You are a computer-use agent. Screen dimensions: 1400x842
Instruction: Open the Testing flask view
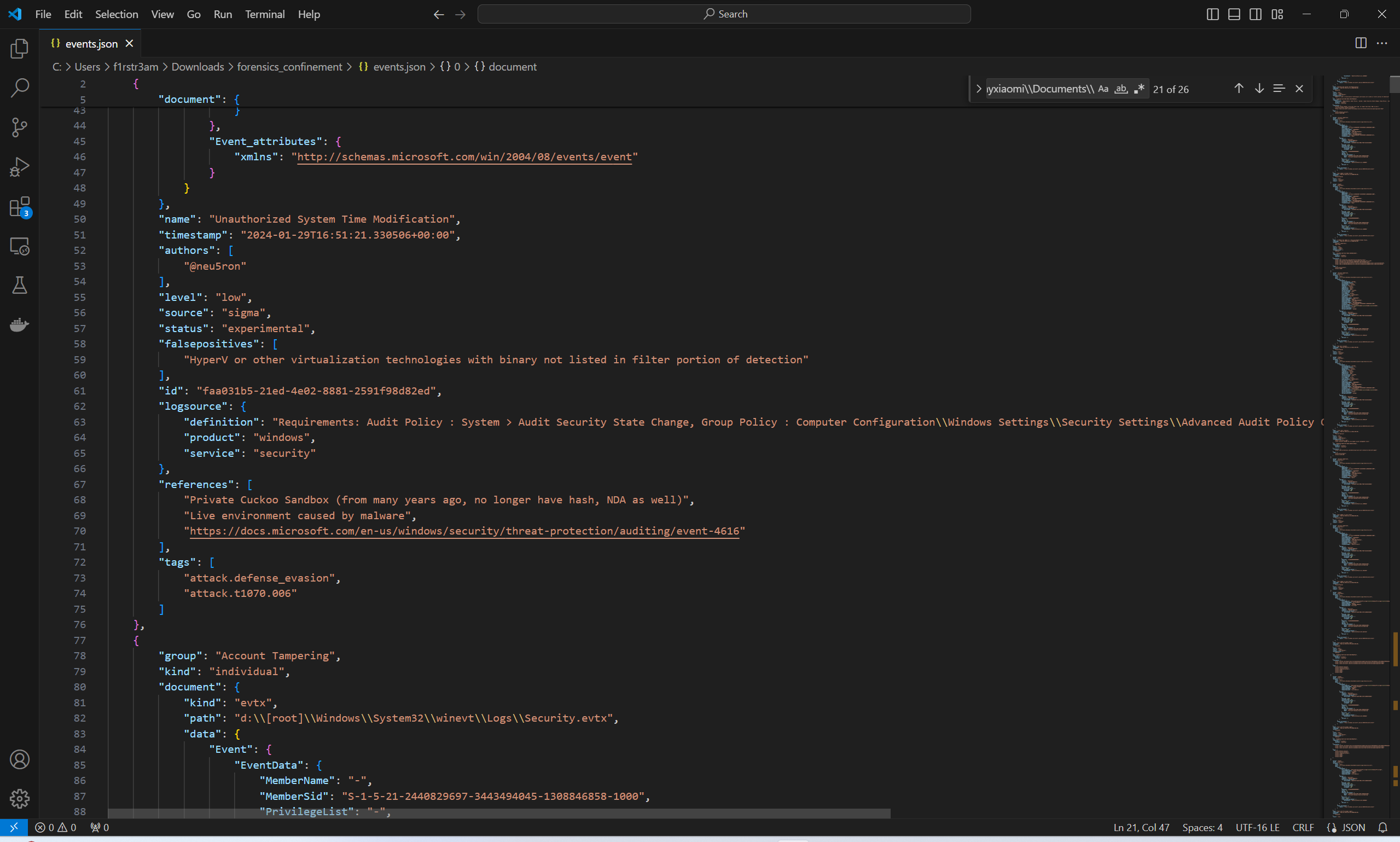19,286
